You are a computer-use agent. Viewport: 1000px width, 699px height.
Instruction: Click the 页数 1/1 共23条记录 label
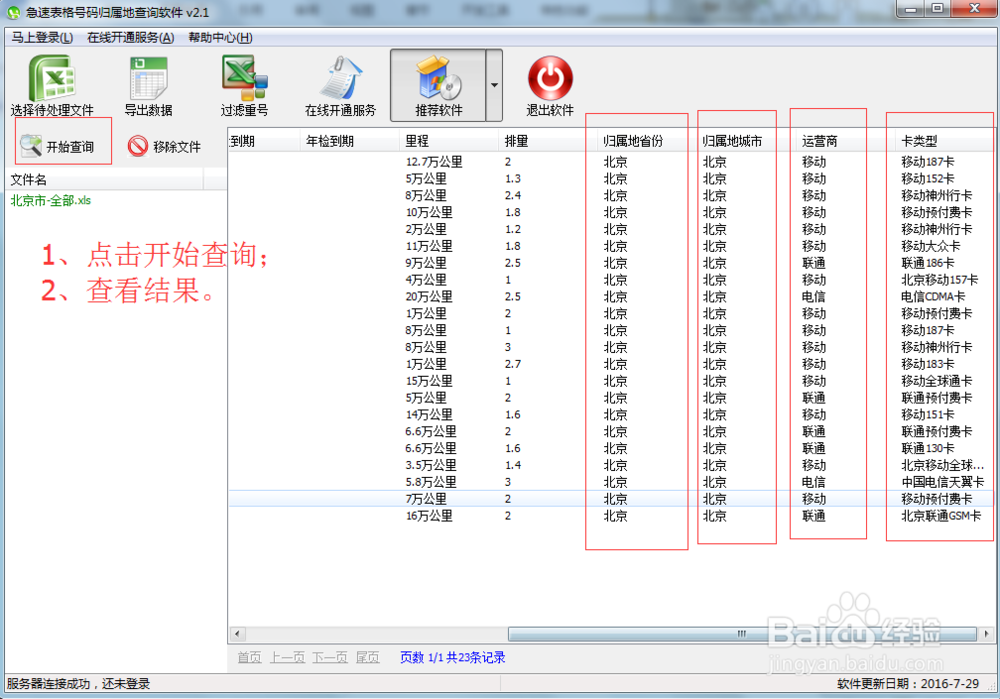pos(453,657)
